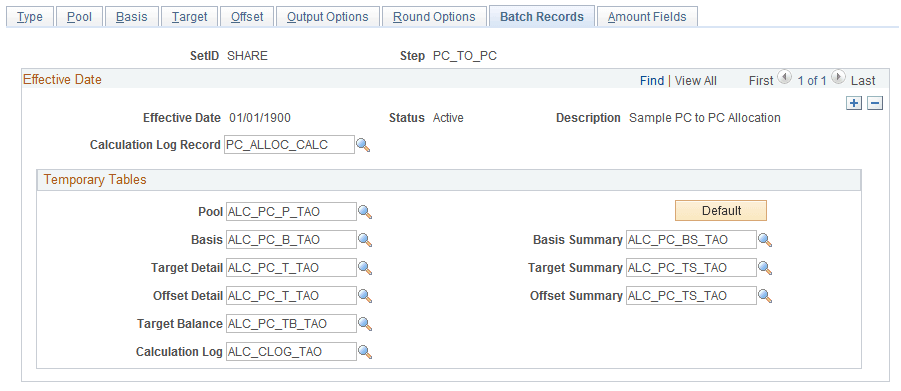This screenshot has height=391, width=901.
Task: Open lookup icon beside Offset Detail
Action: click(365, 296)
